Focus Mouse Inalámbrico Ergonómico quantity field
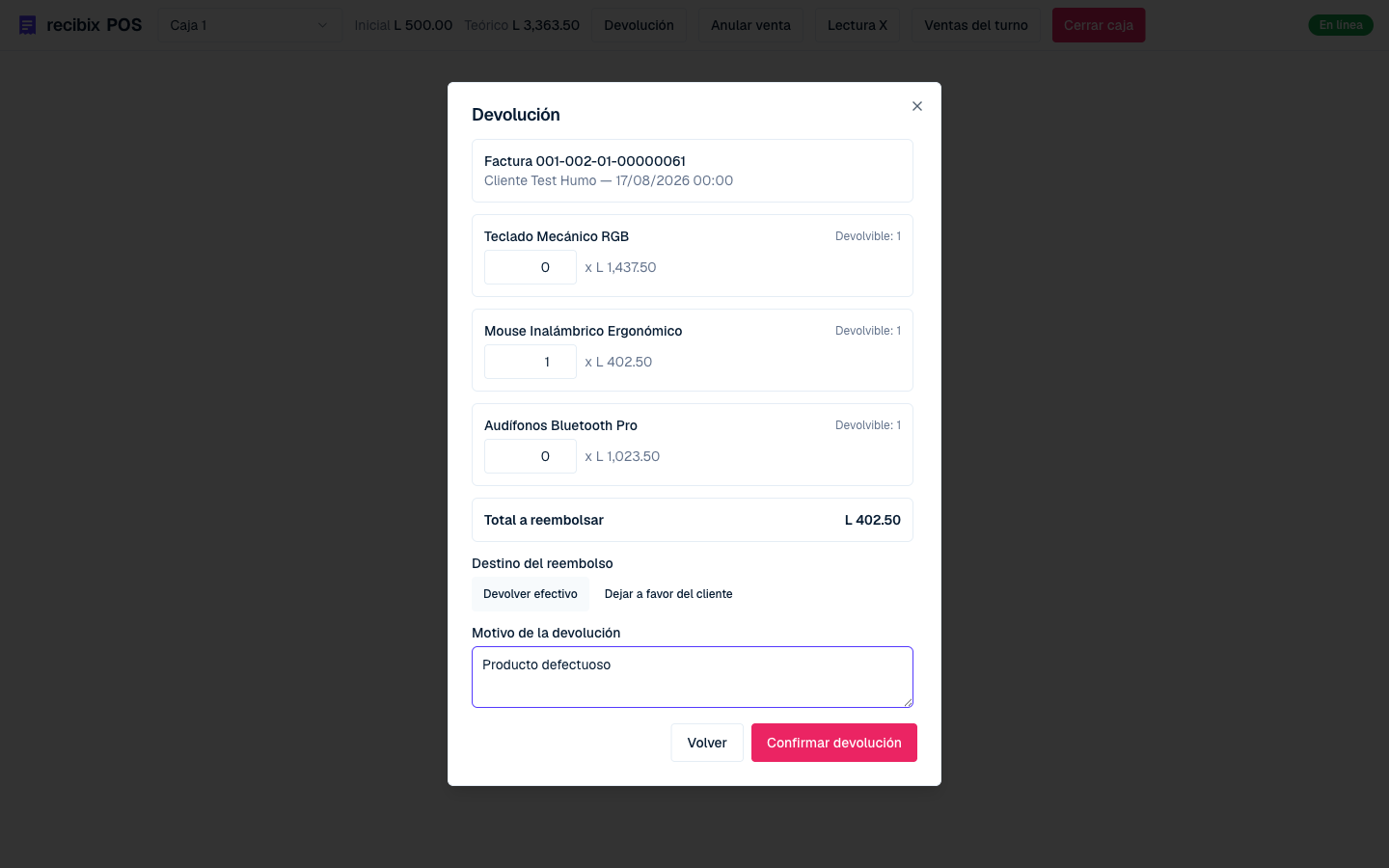Screen dimensions: 1389x868 click(x=531, y=362)
